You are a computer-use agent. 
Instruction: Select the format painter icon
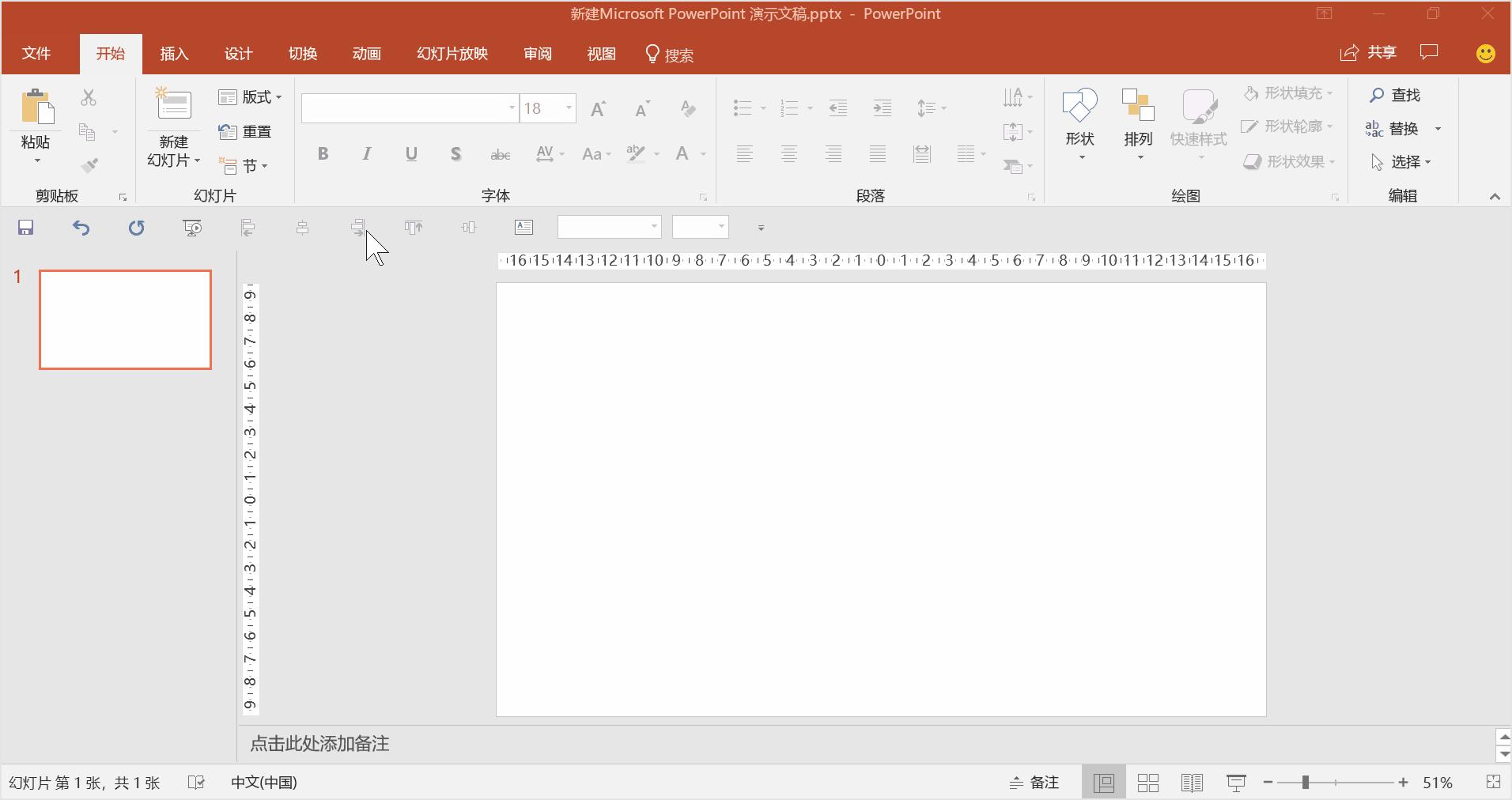tap(89, 165)
